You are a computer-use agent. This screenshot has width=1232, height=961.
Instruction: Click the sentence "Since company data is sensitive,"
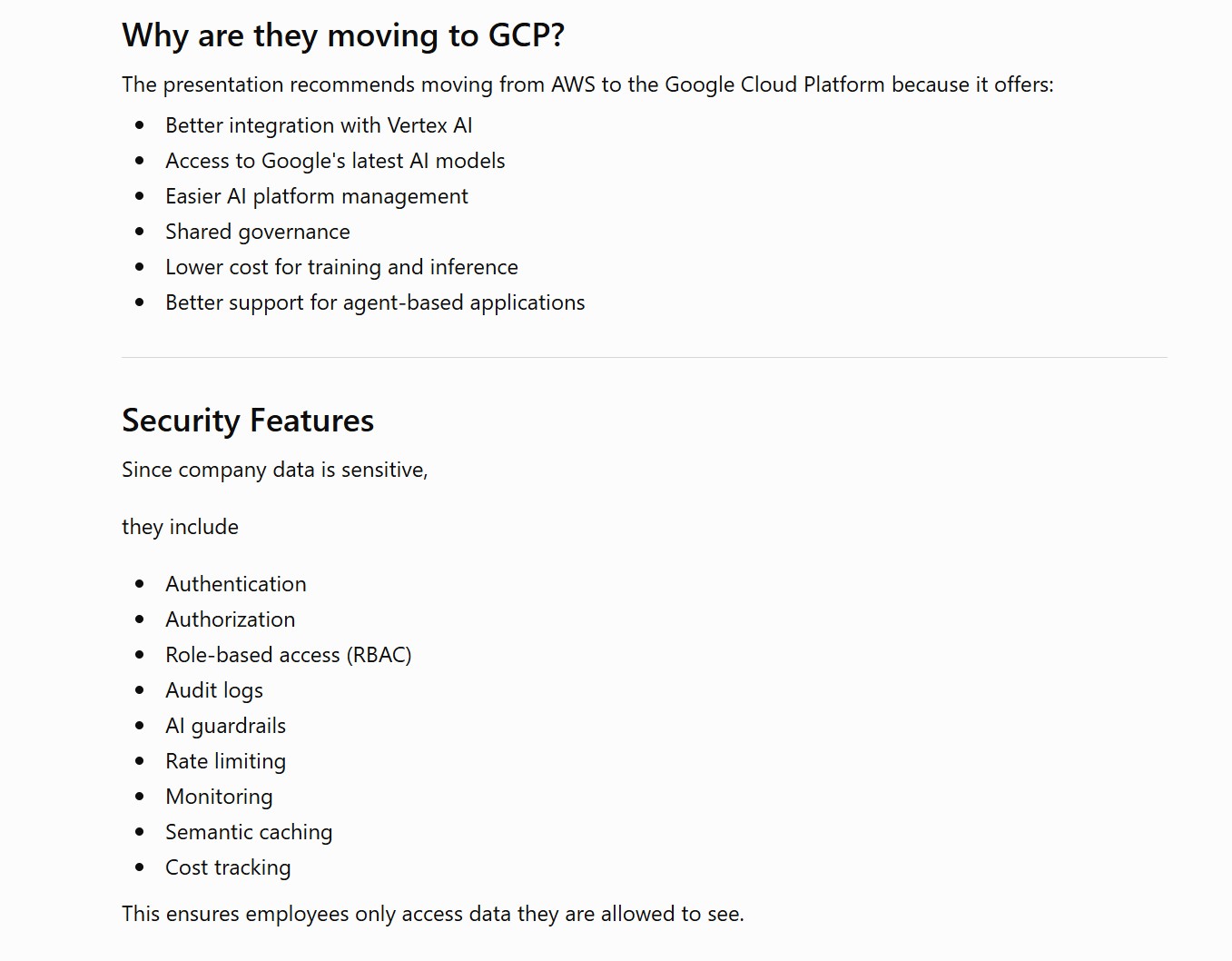point(275,470)
